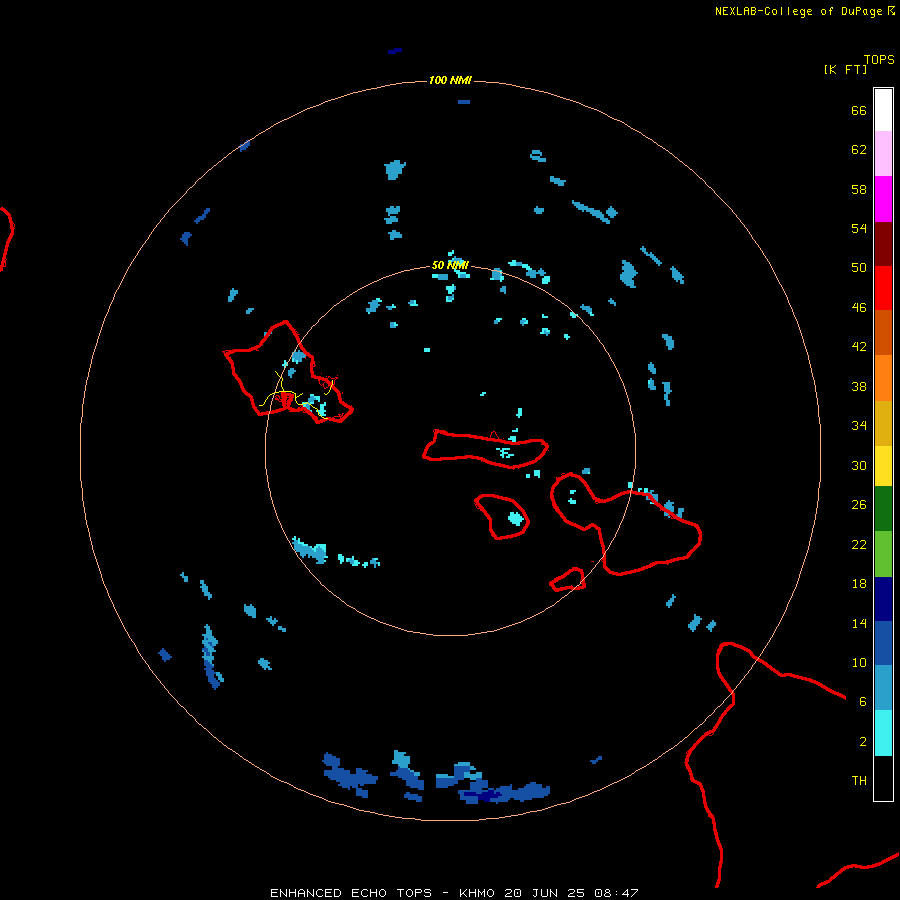This screenshot has width=900, height=900.
Task: Click the "[K FT]" units label
Action: click(x=845, y=69)
